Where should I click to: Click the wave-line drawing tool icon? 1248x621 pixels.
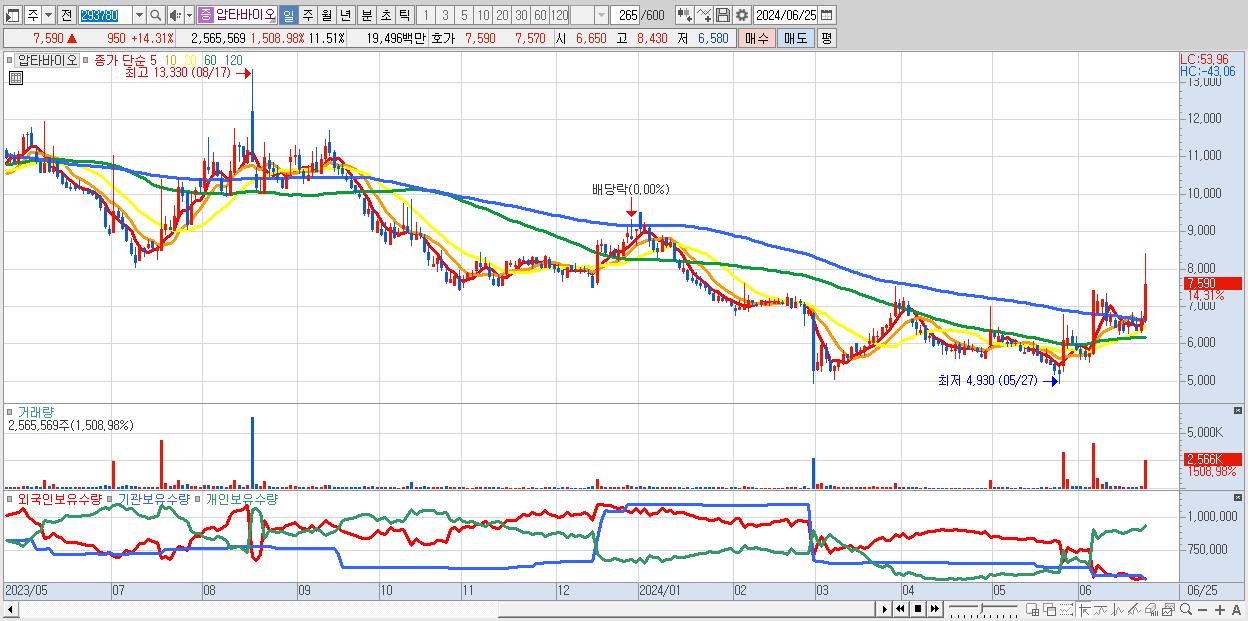pyautogui.click(x=1101, y=610)
